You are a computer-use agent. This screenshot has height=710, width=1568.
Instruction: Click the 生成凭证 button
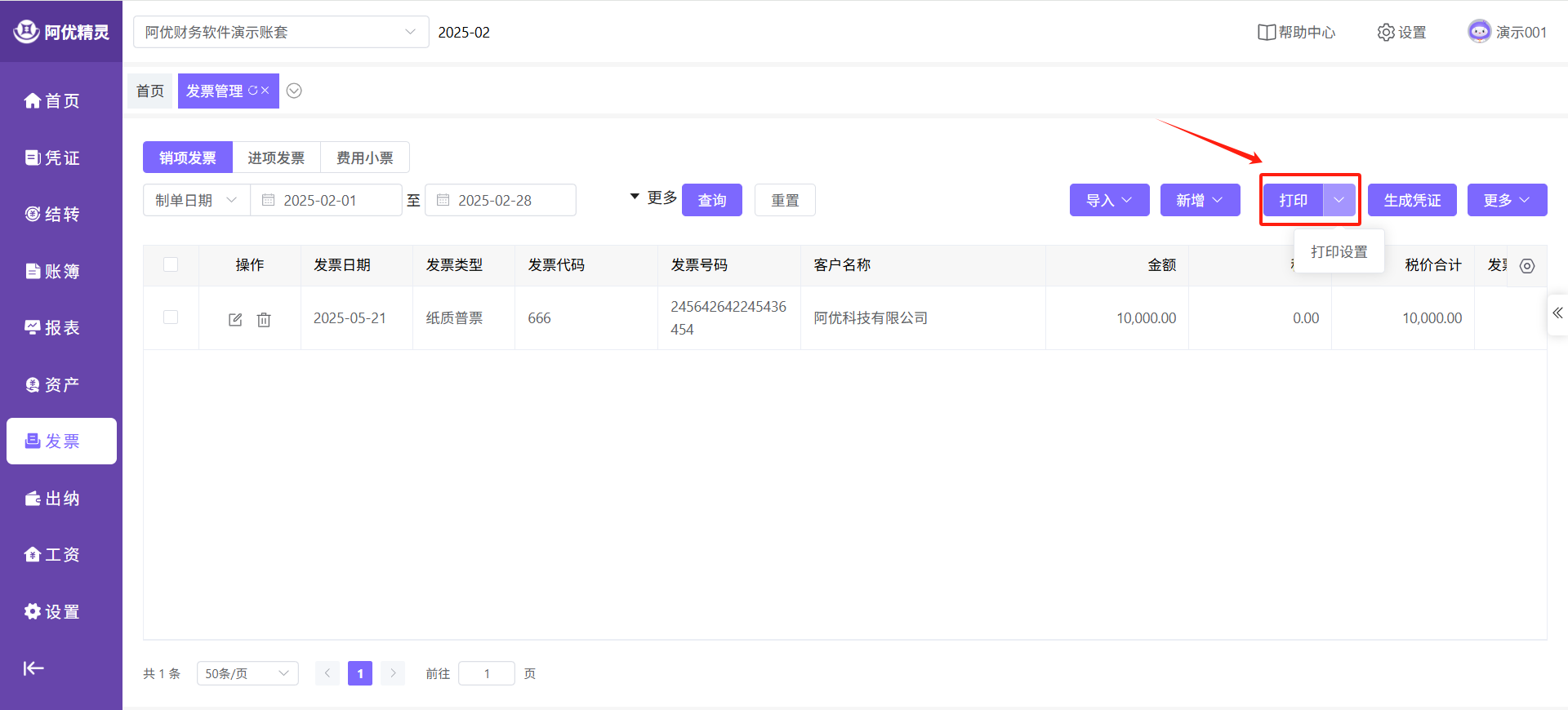pos(1411,200)
